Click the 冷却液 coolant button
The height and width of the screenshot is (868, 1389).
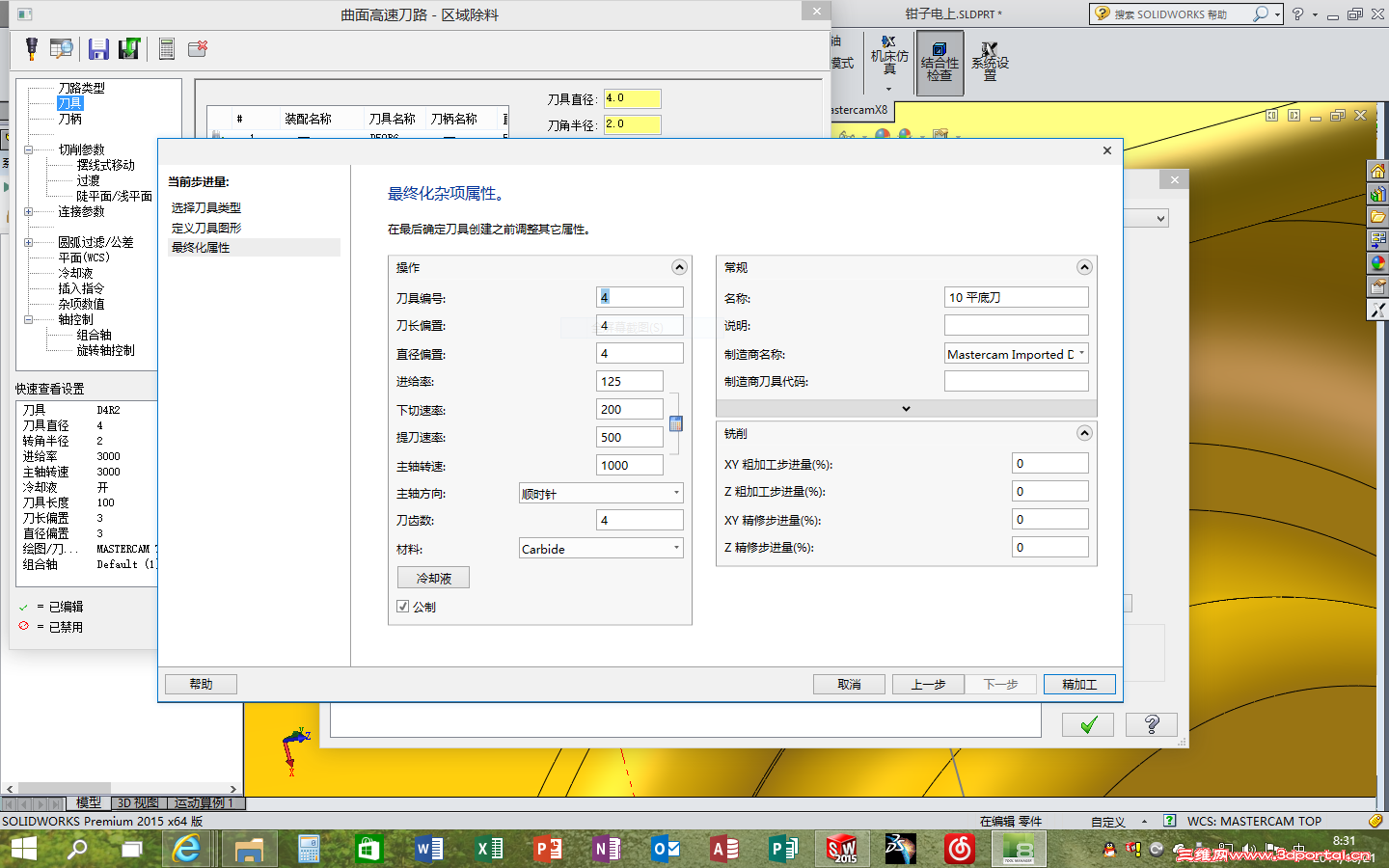433,578
